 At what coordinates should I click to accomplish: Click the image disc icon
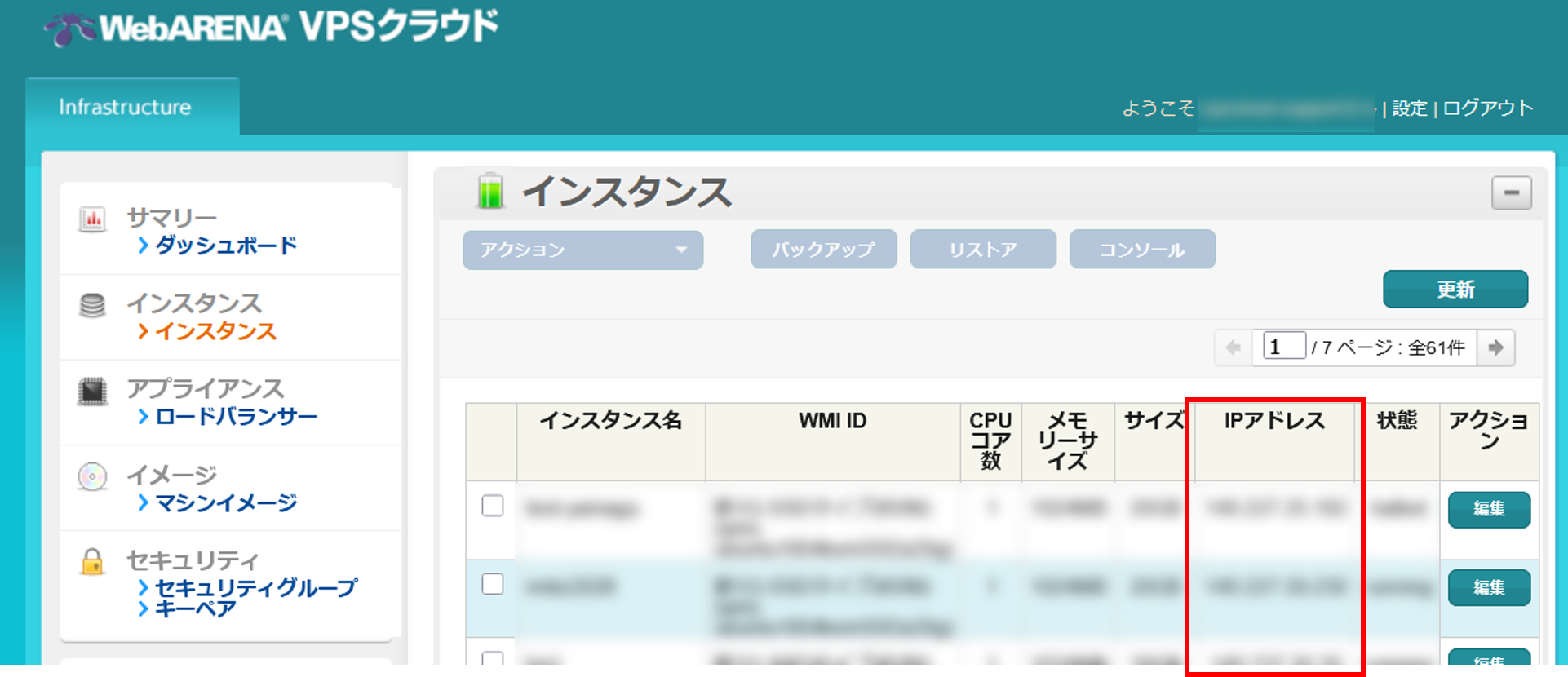(92, 476)
